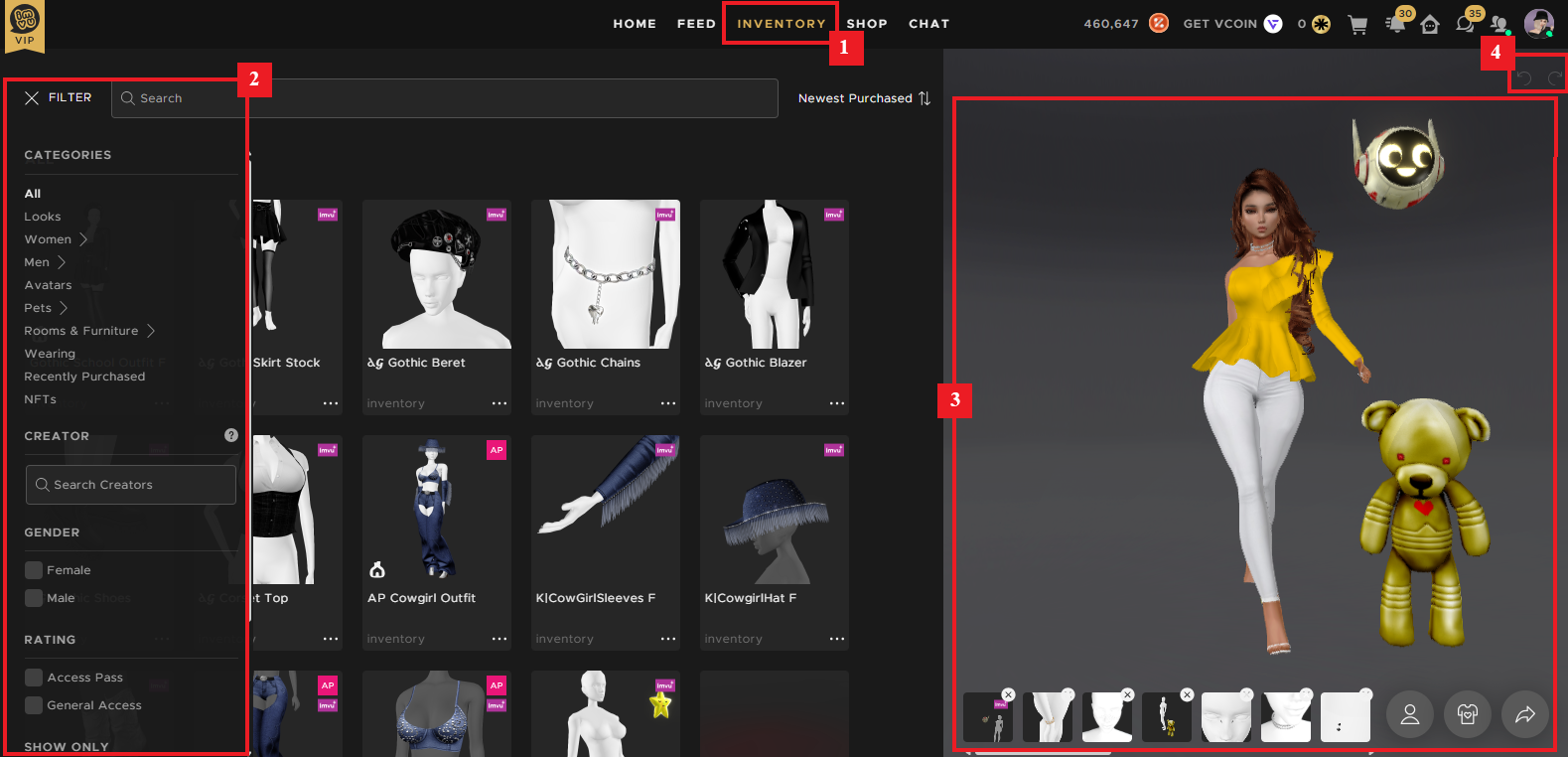
Task: Go to the HOME tab
Action: tap(635, 24)
